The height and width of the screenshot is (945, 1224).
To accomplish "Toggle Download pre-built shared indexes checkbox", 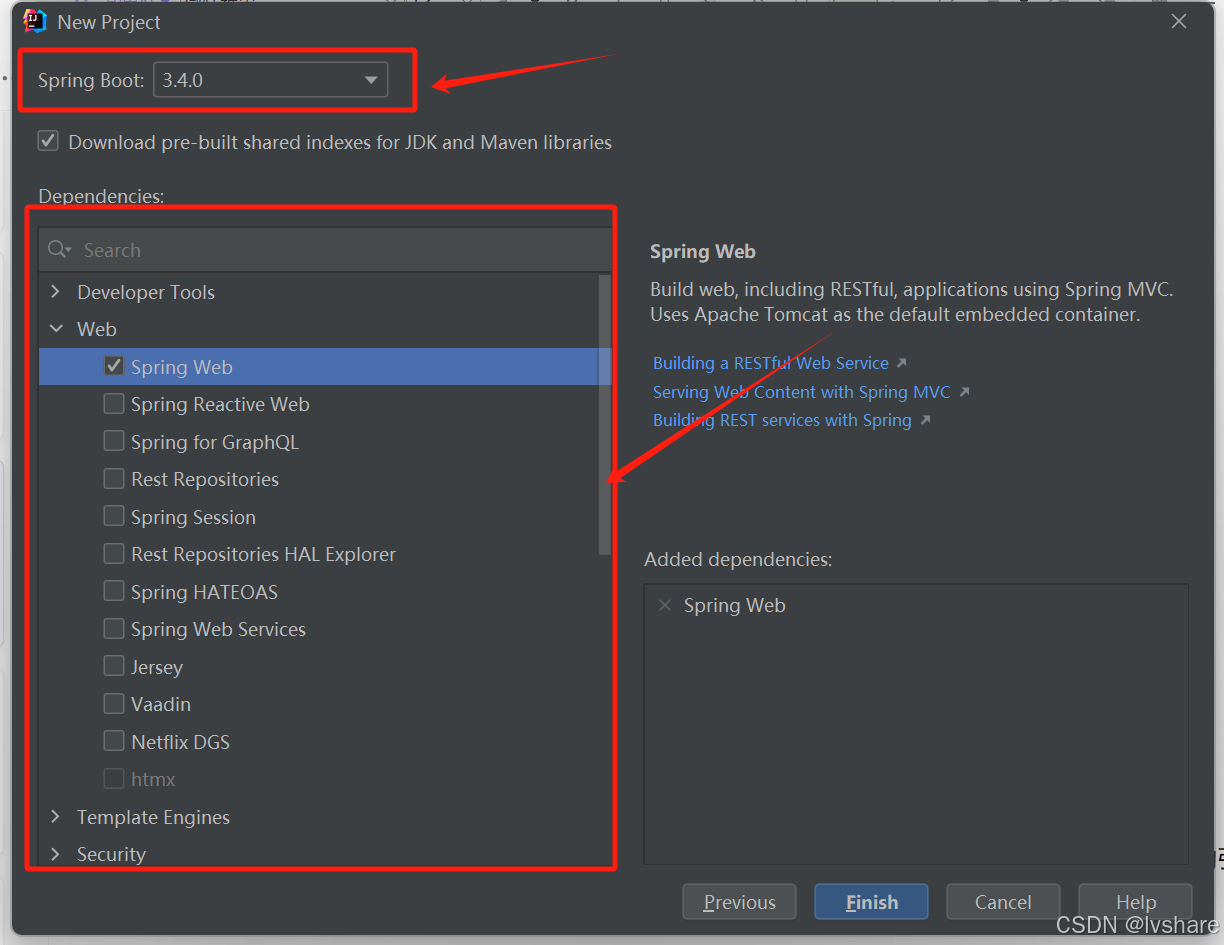I will [x=48, y=141].
